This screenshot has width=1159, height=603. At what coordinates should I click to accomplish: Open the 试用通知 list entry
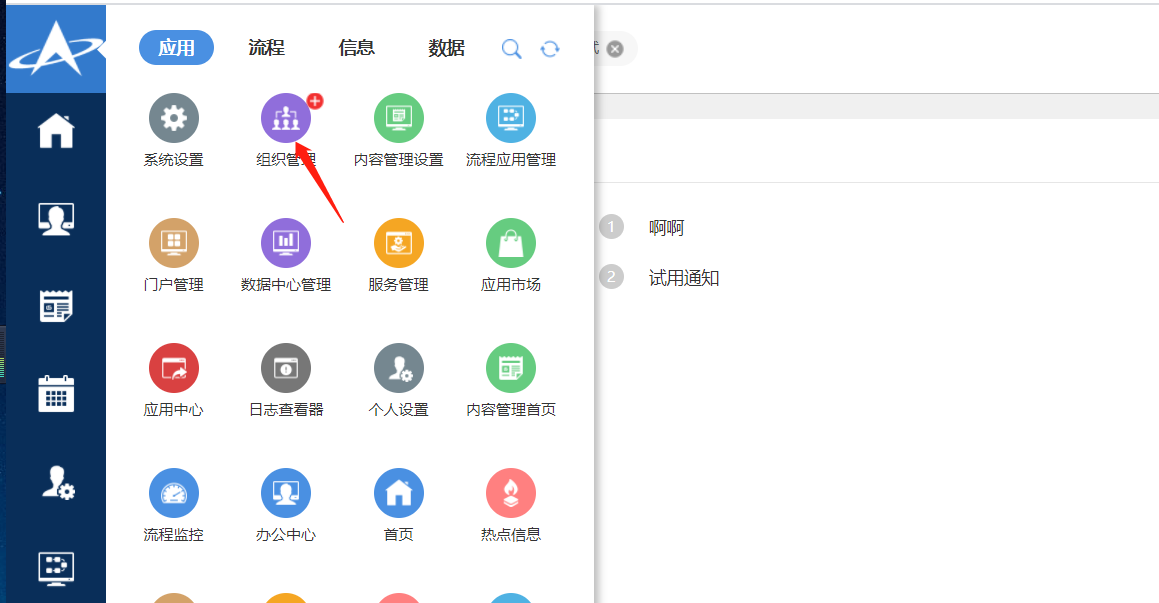point(684,278)
